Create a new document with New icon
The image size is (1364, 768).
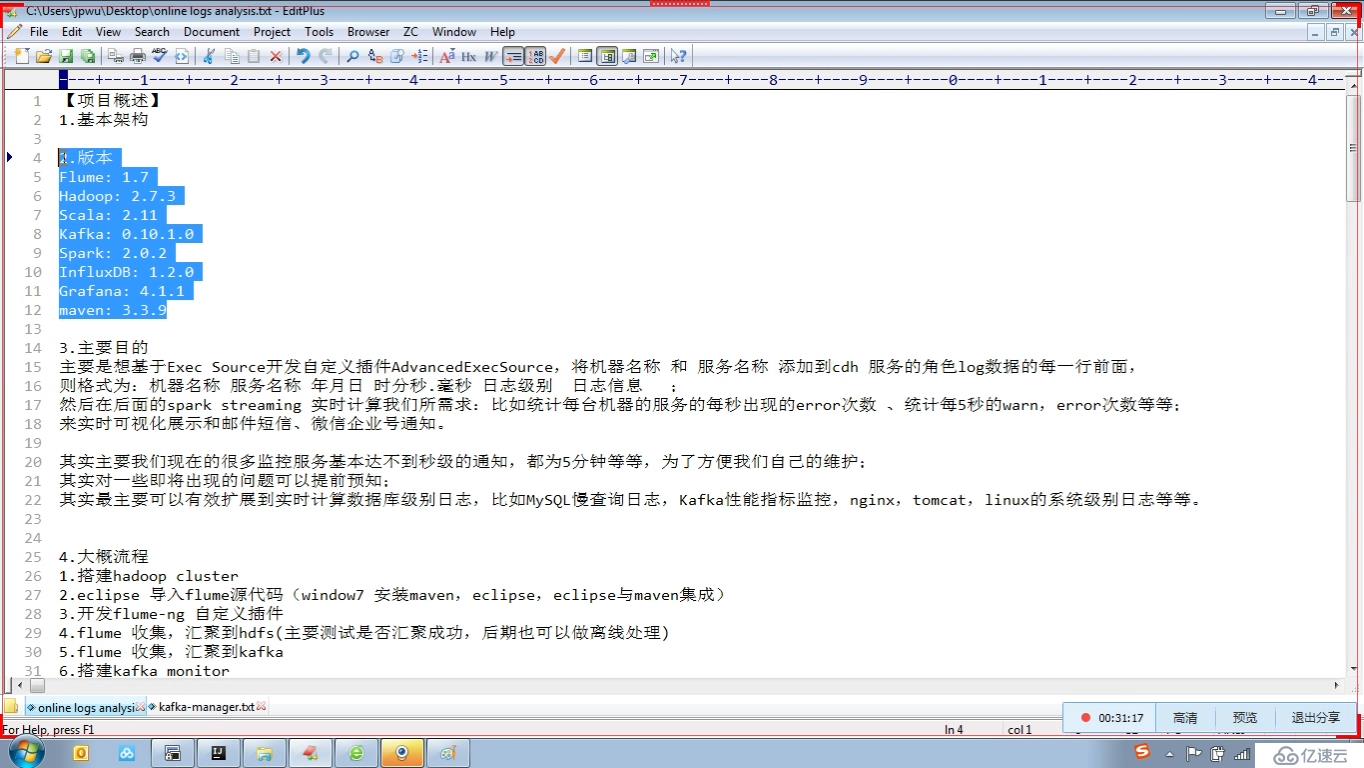click(21, 56)
